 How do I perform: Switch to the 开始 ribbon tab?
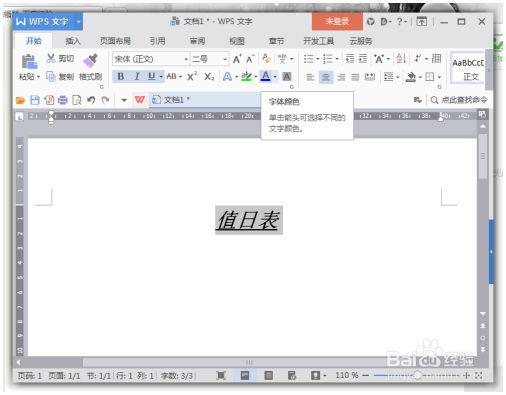click(34, 41)
